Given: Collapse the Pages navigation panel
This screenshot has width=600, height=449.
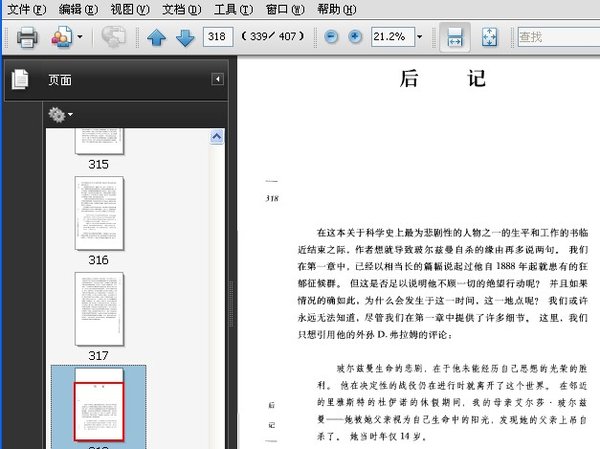Looking at the screenshot, I should tap(217, 79).
